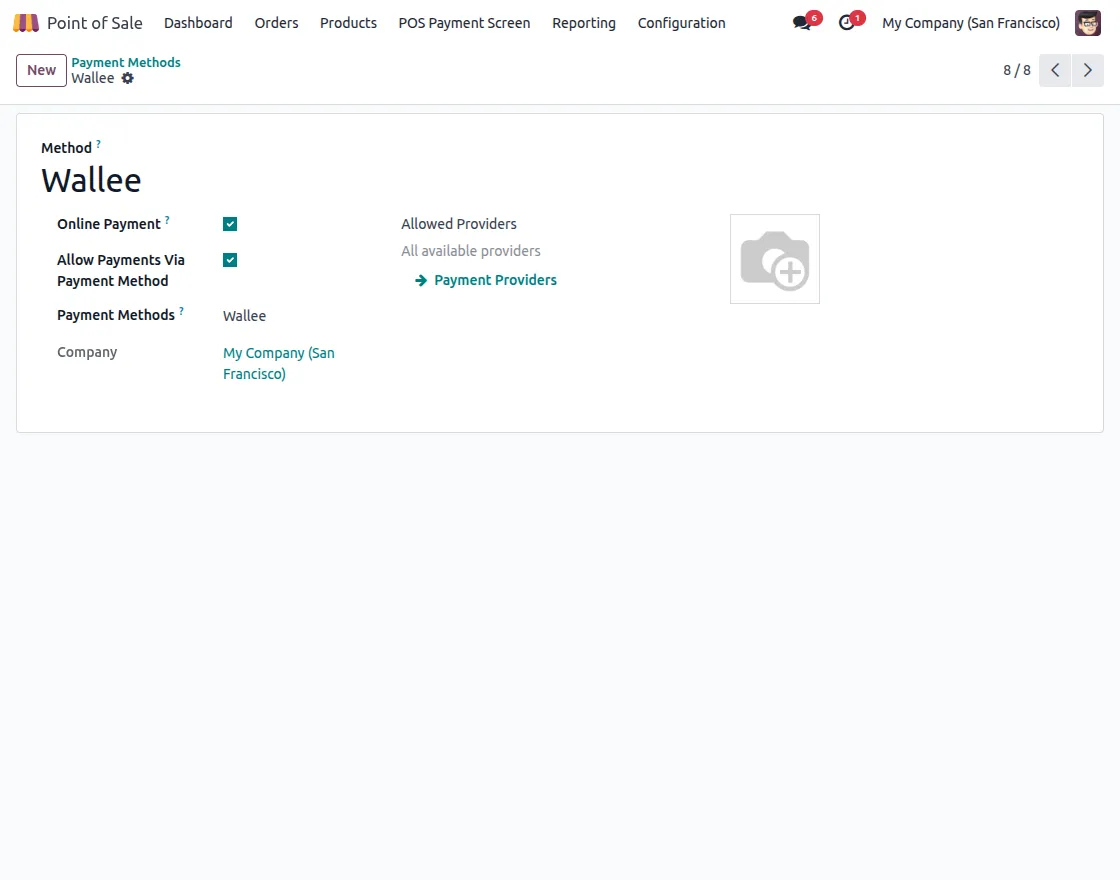Viewport: 1120px width, 880px height.
Task: Open the Configuration menu
Action: [x=681, y=23]
